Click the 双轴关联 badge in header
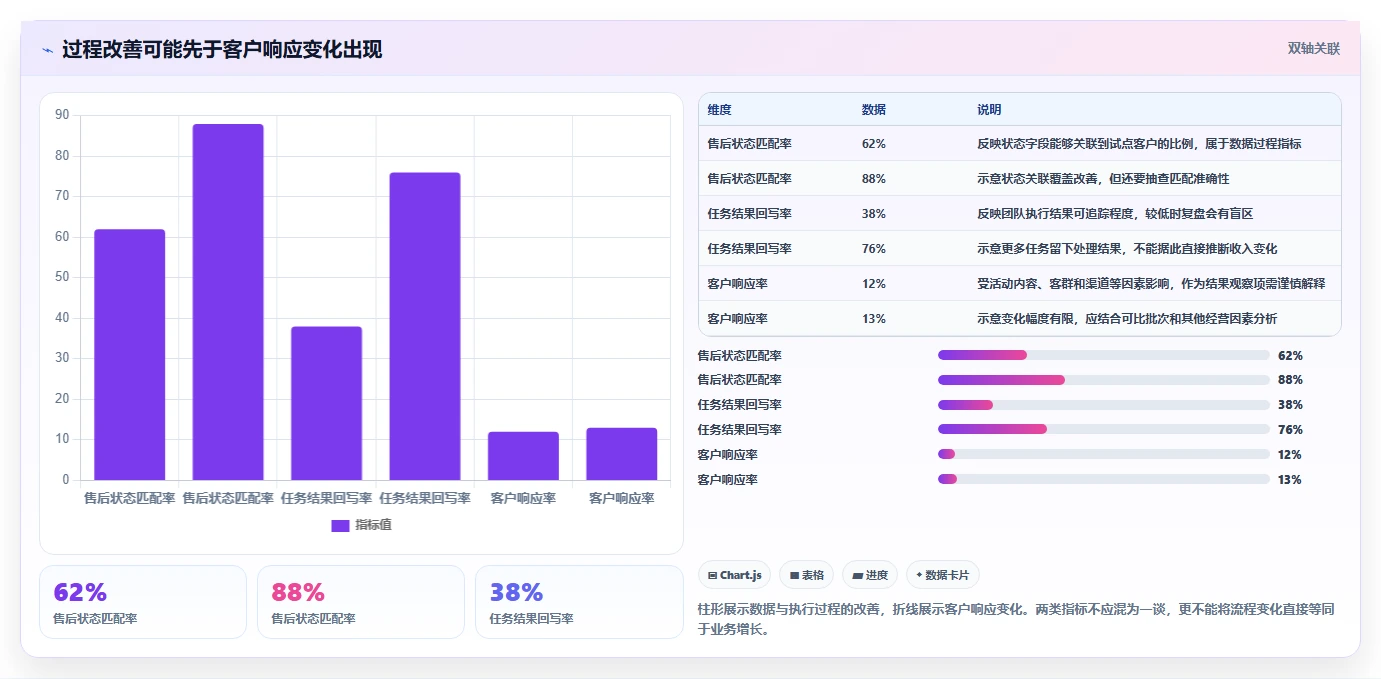Viewport: 1381px width, 679px height. pos(1313,48)
